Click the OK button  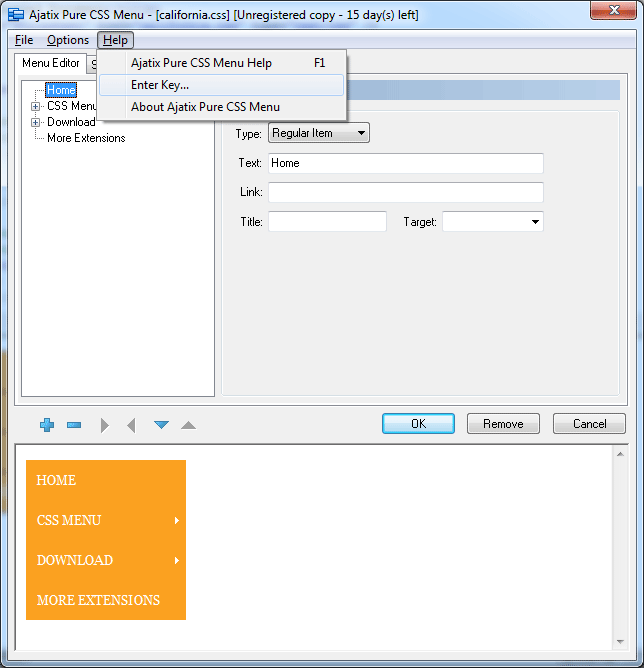tap(418, 423)
